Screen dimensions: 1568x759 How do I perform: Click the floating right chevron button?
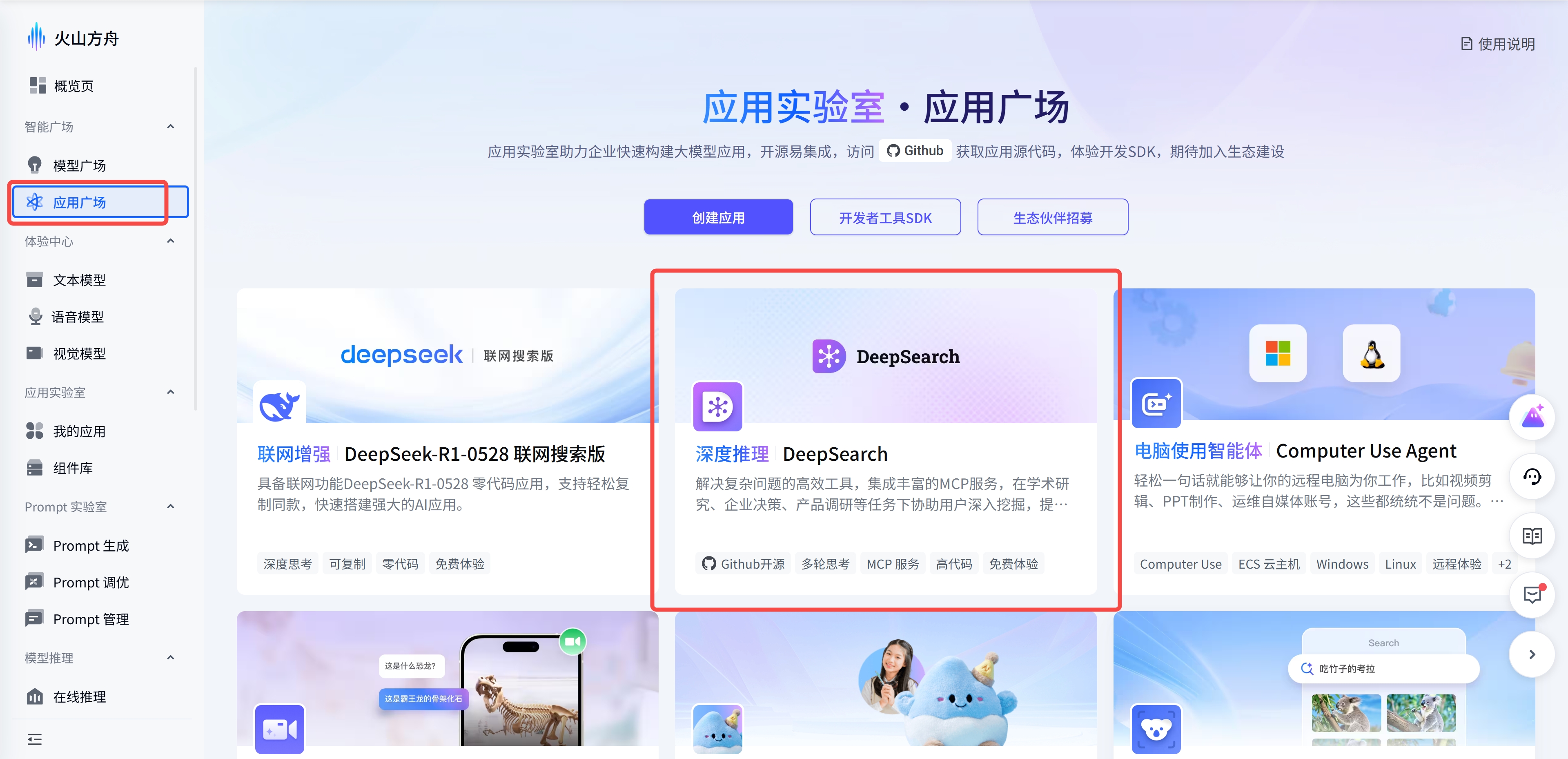tap(1532, 654)
